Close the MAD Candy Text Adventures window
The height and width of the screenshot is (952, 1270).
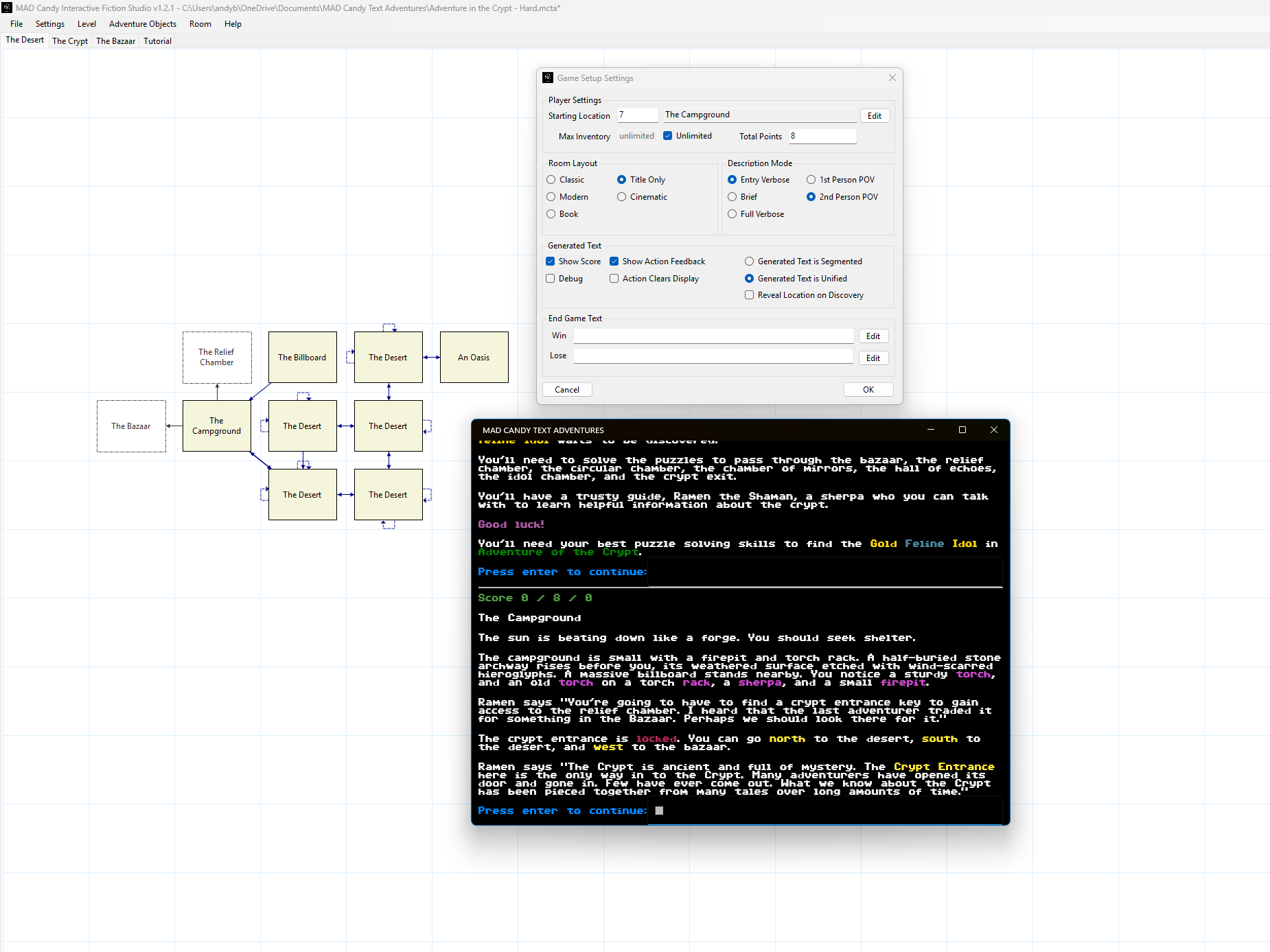994,430
